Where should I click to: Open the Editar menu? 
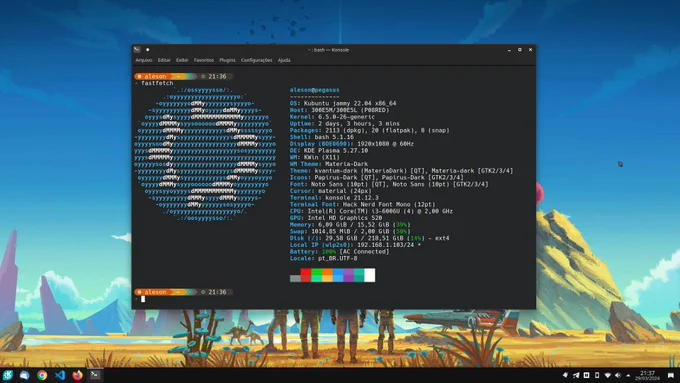click(164, 60)
